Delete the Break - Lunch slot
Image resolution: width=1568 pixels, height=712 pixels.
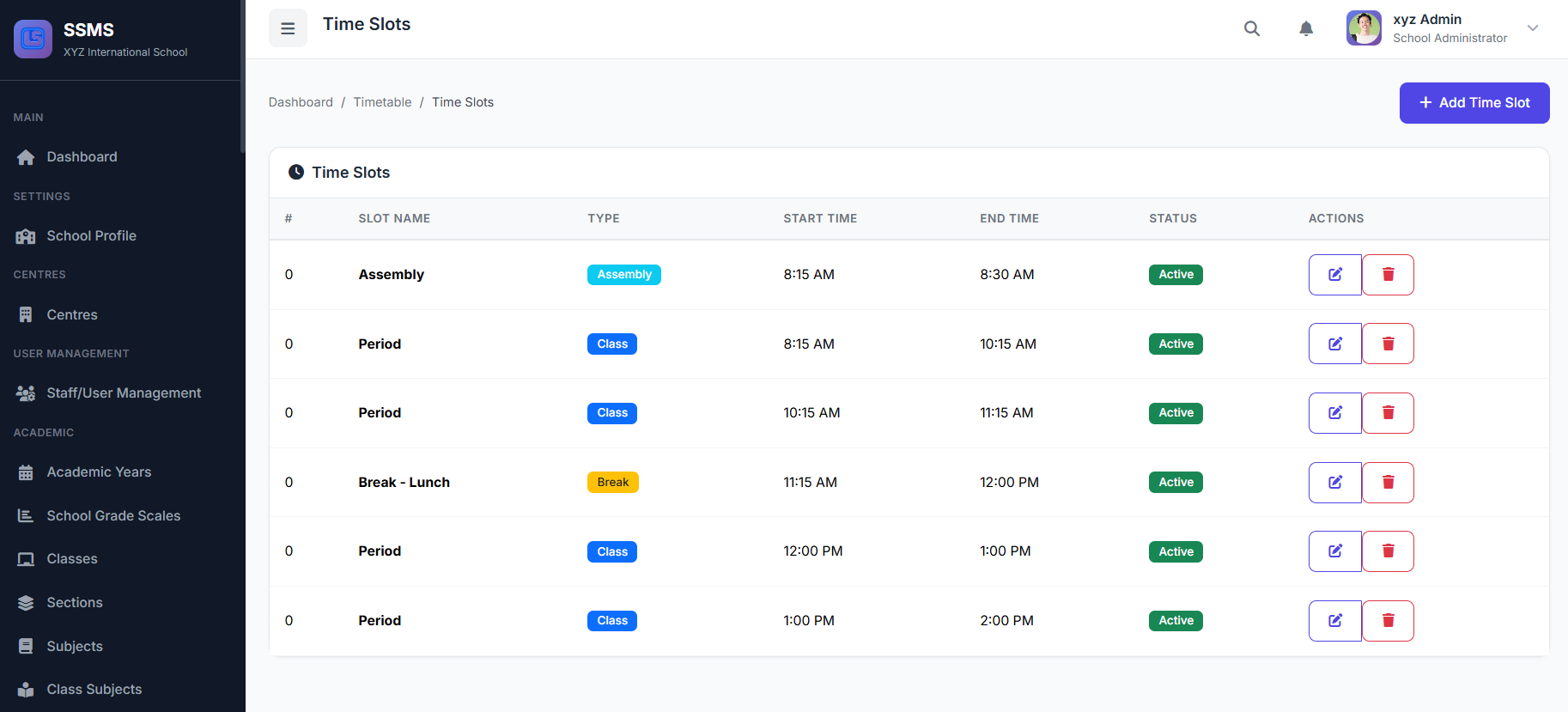pos(1388,483)
